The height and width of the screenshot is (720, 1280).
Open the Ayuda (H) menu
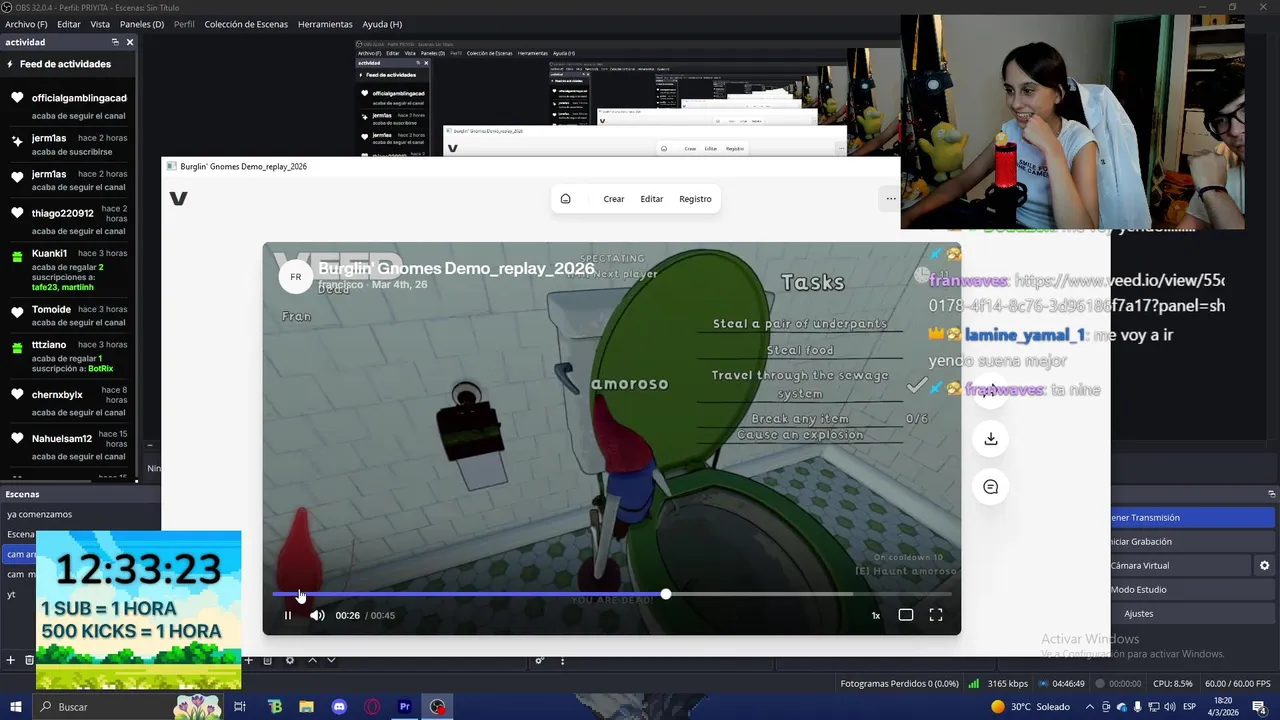tap(382, 24)
